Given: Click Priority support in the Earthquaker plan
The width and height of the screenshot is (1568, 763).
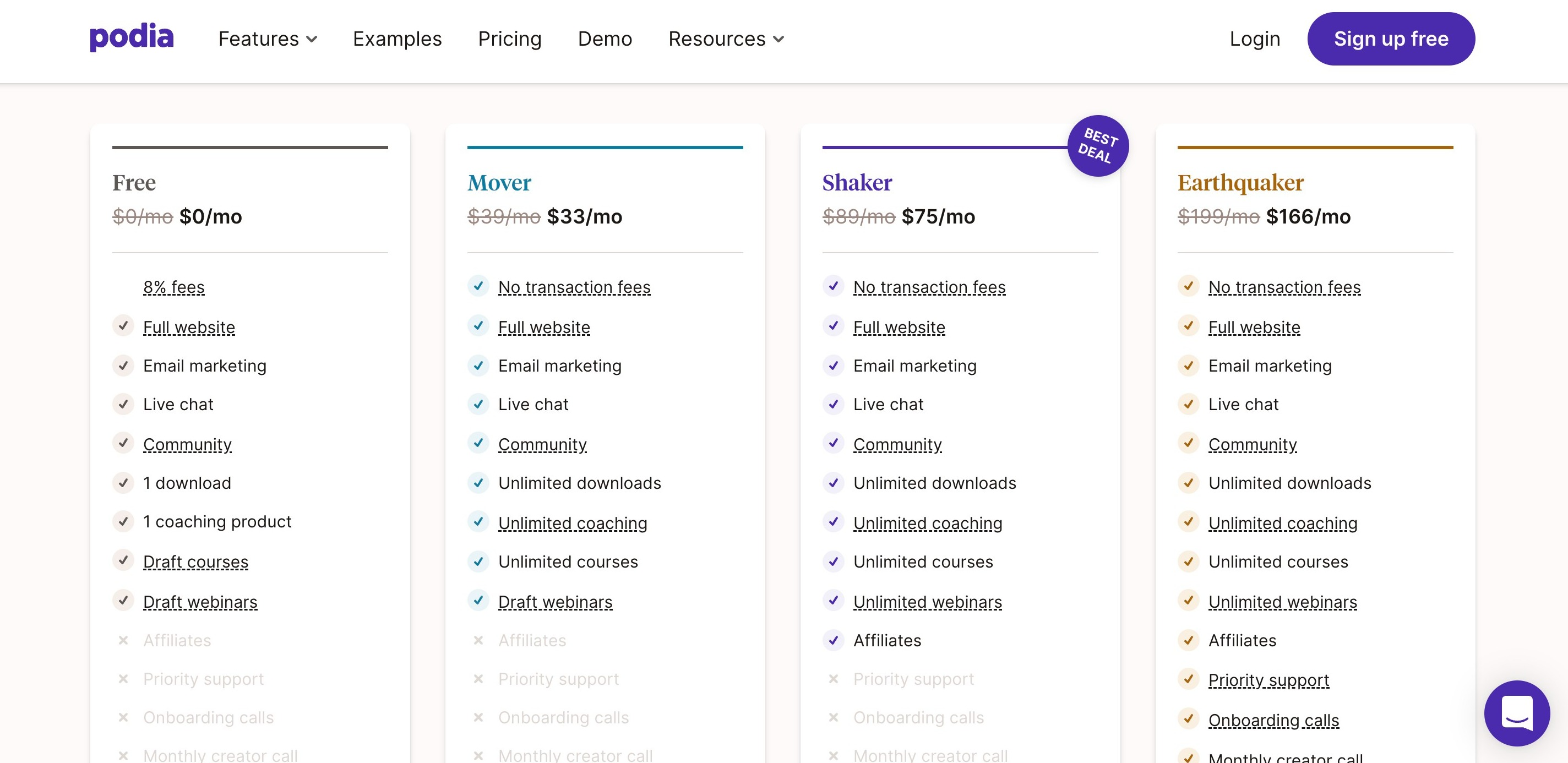Looking at the screenshot, I should pyautogui.click(x=1268, y=680).
